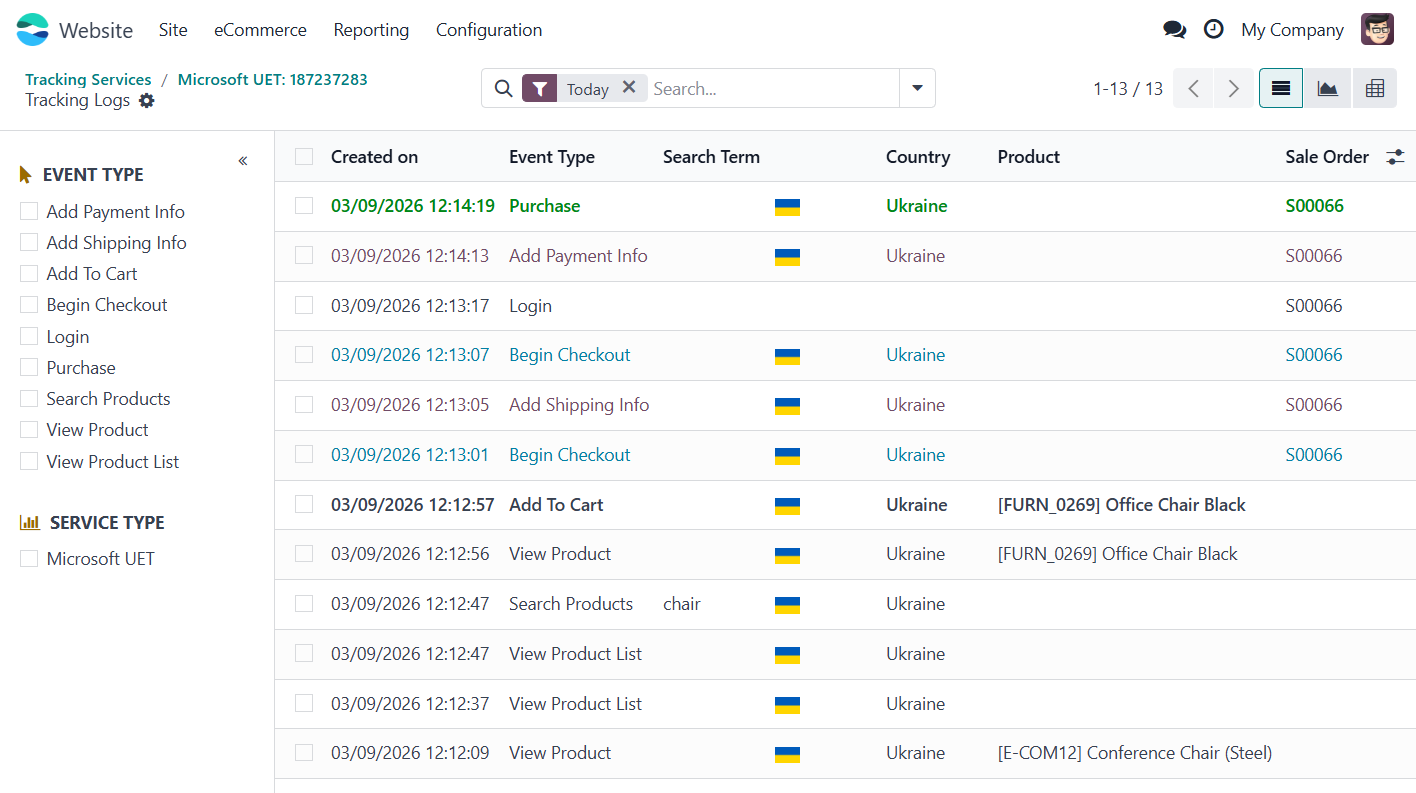Switch to pivot table view
Viewport: 1416px width, 793px height.
pos(1374,89)
